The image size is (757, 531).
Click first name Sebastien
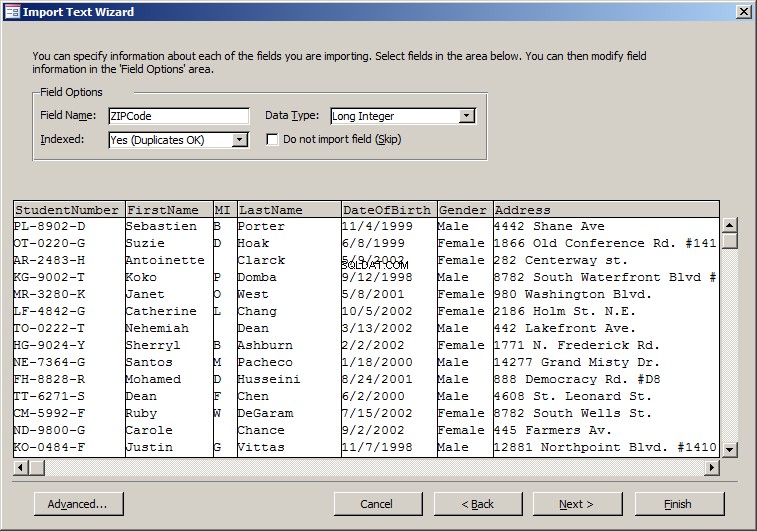161,226
